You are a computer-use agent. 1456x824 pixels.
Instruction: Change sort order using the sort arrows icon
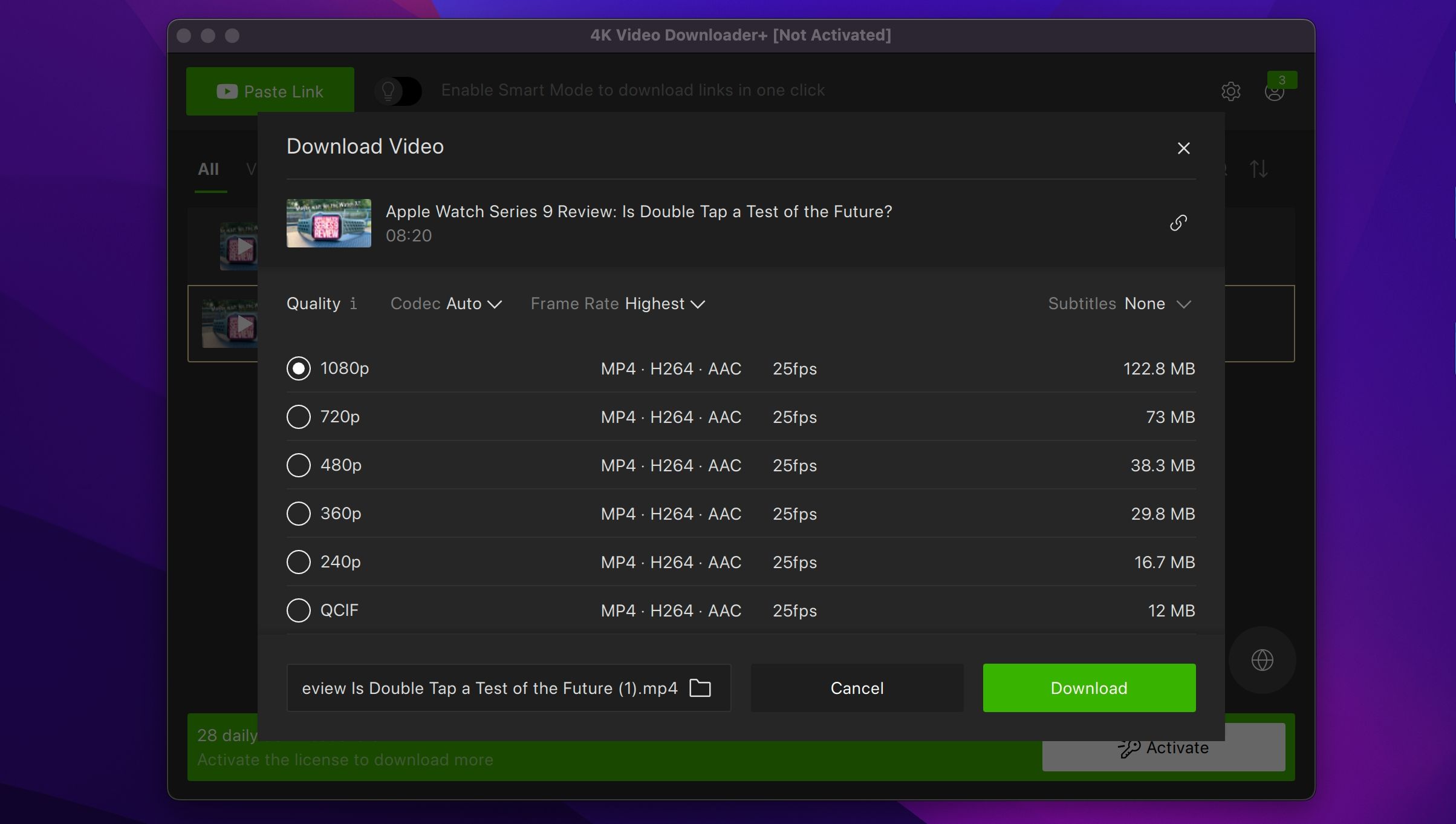point(1259,169)
